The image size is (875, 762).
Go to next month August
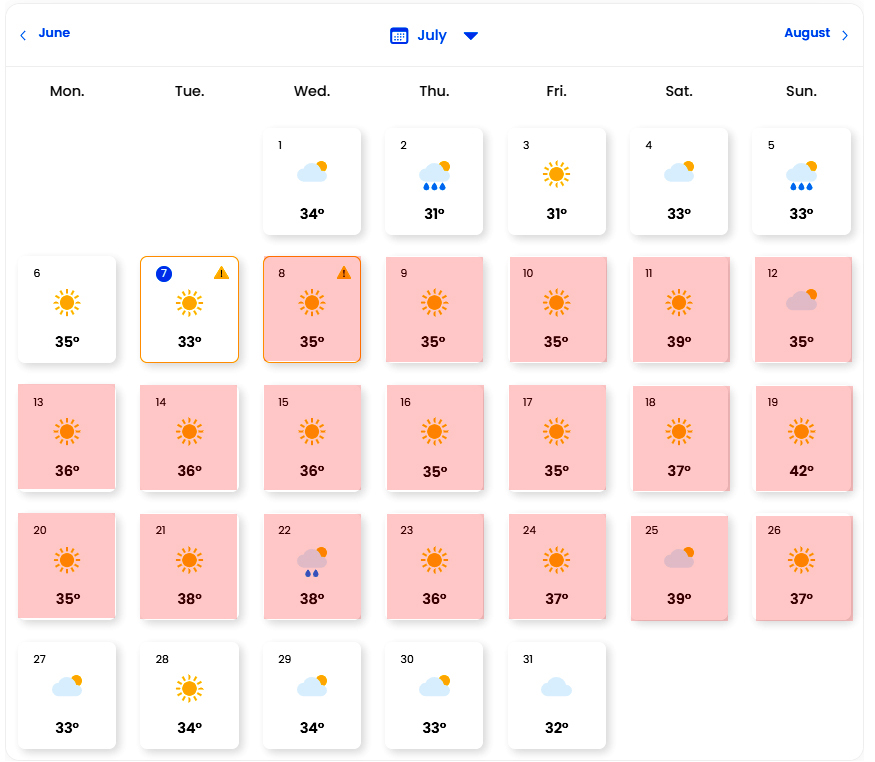(x=806, y=33)
